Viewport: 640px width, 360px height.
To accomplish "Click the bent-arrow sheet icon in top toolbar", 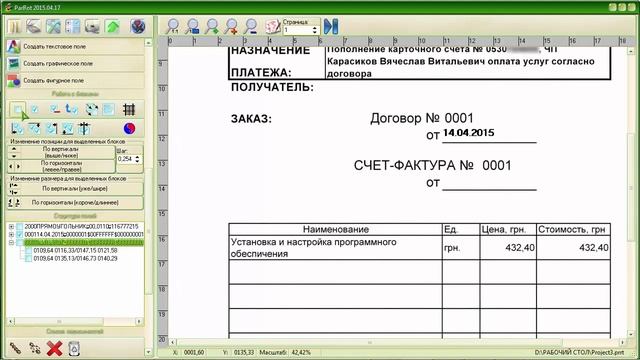I will point(33,27).
